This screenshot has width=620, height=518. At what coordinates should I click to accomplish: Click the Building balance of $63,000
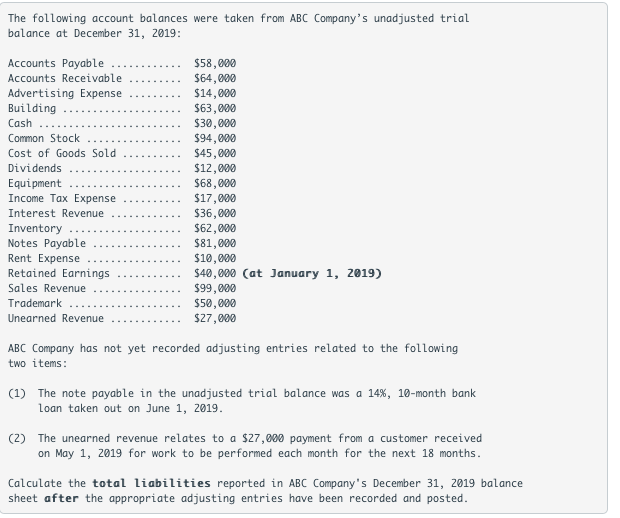click(214, 108)
